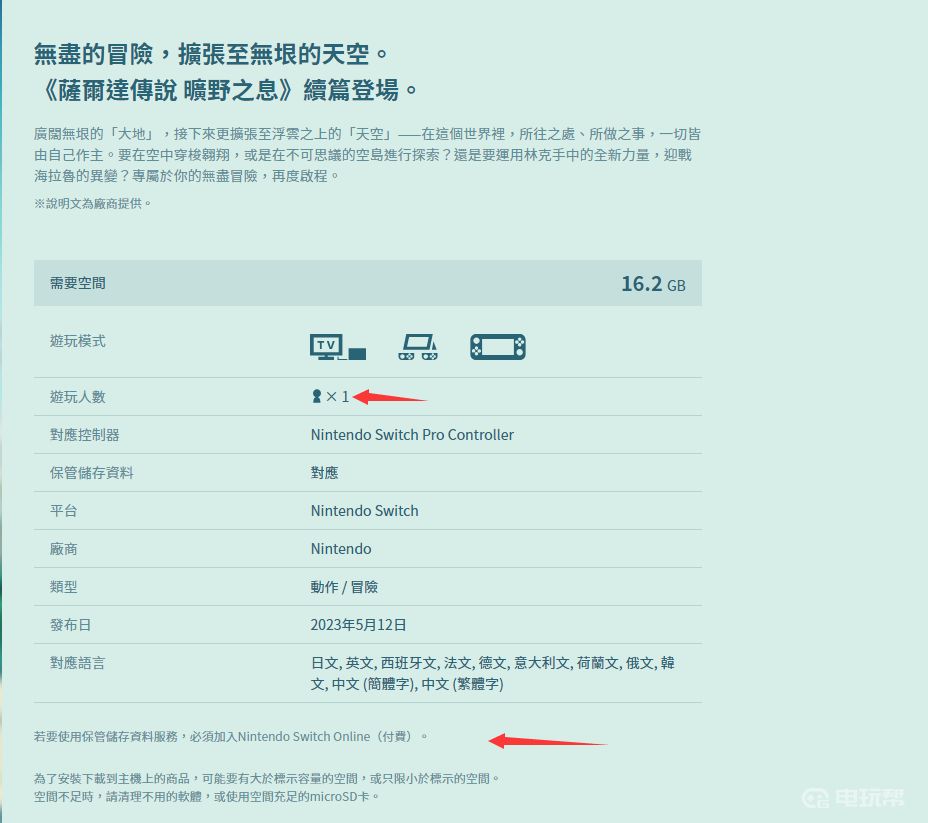Select Nintendo Switch Pro Controller text
The height and width of the screenshot is (823, 928).
(x=412, y=435)
